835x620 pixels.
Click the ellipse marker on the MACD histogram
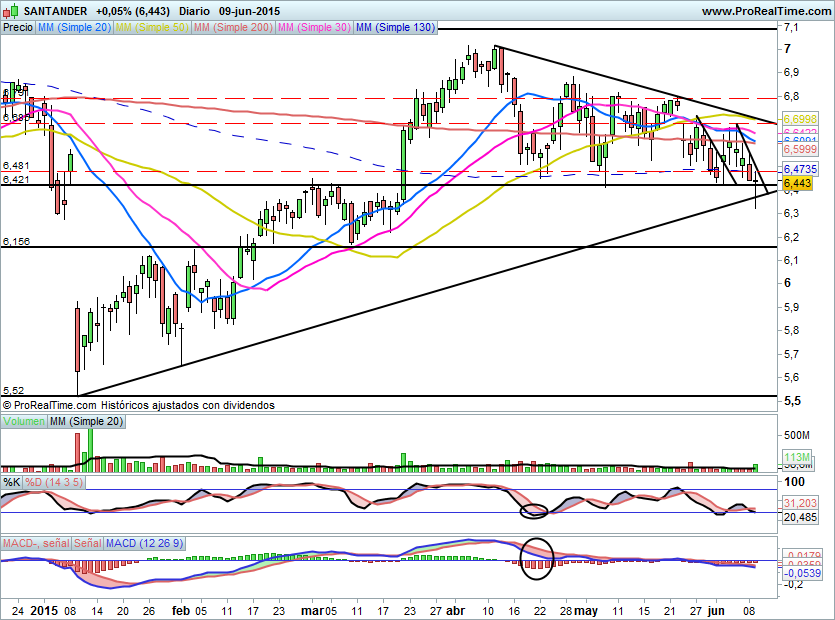538,559
